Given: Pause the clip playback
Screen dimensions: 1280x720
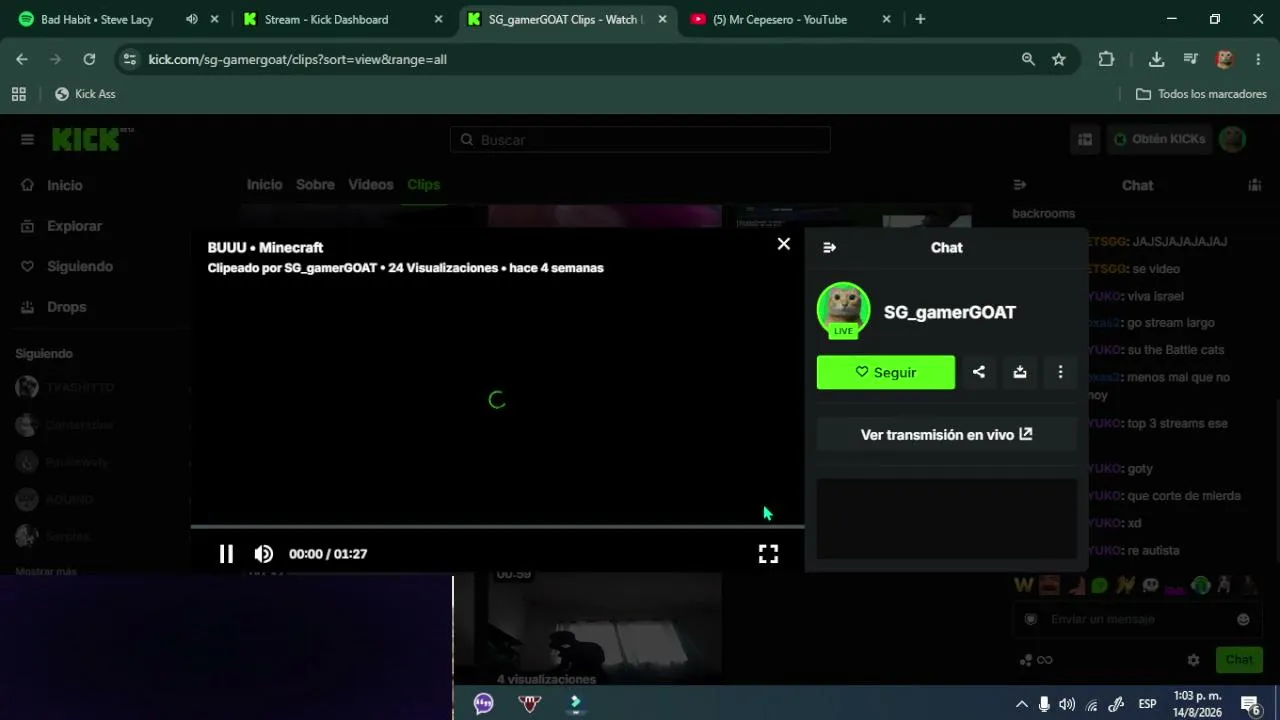Looking at the screenshot, I should (226, 554).
